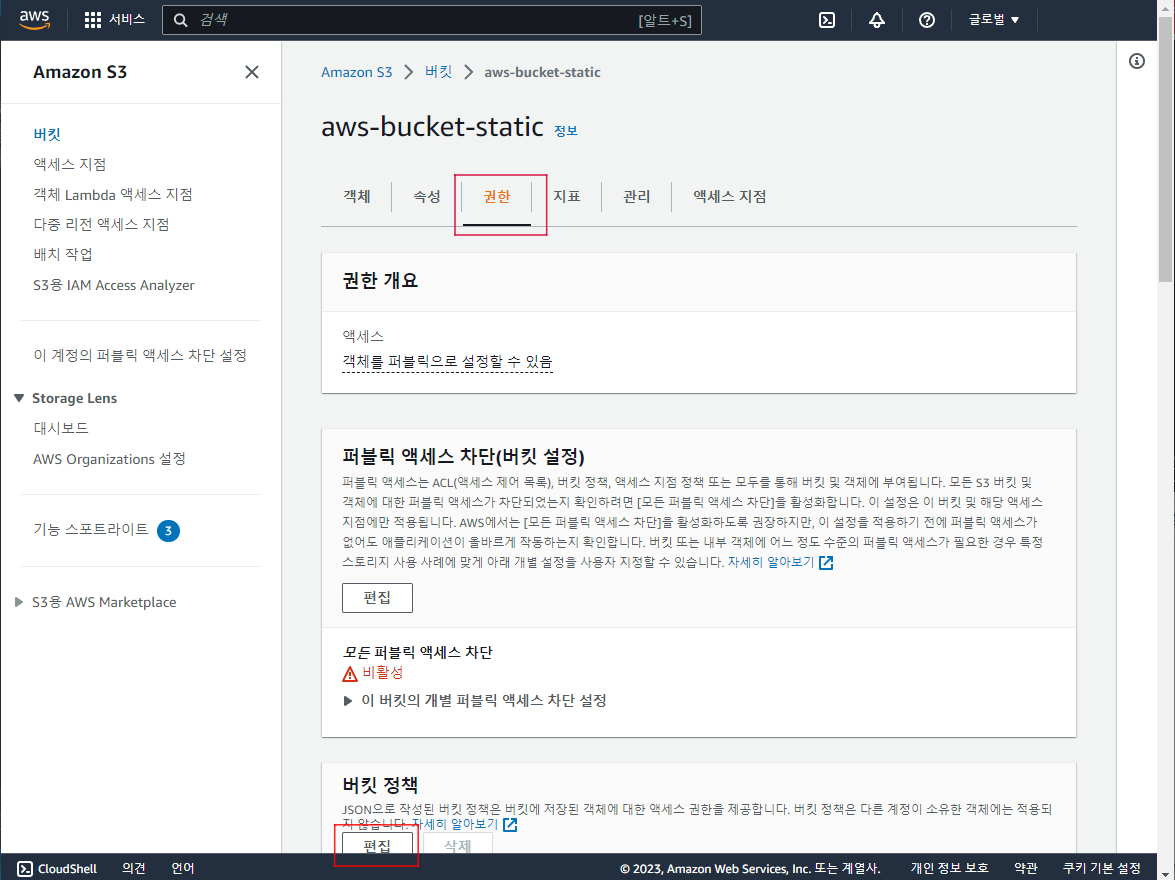Open the help question mark icon
This screenshot has width=1175, height=880.
pyautogui.click(x=927, y=20)
